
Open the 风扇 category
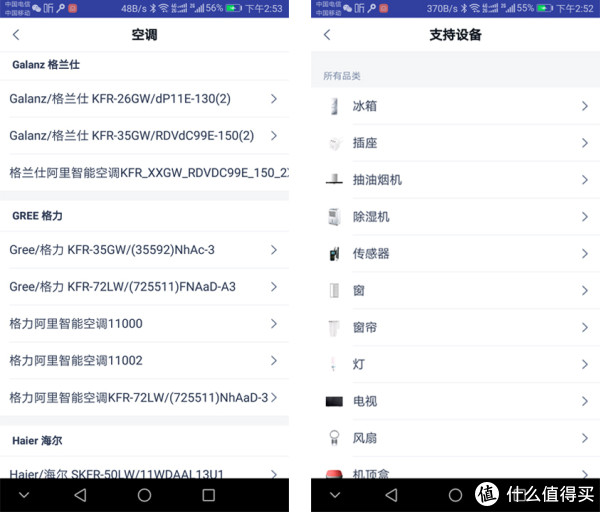[x=455, y=438]
